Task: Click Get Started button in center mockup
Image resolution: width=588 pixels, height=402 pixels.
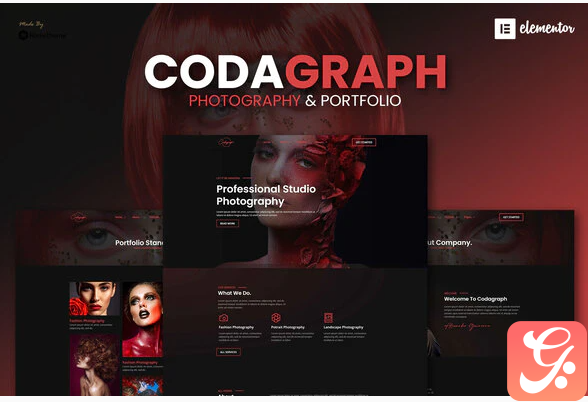Action: tap(364, 142)
